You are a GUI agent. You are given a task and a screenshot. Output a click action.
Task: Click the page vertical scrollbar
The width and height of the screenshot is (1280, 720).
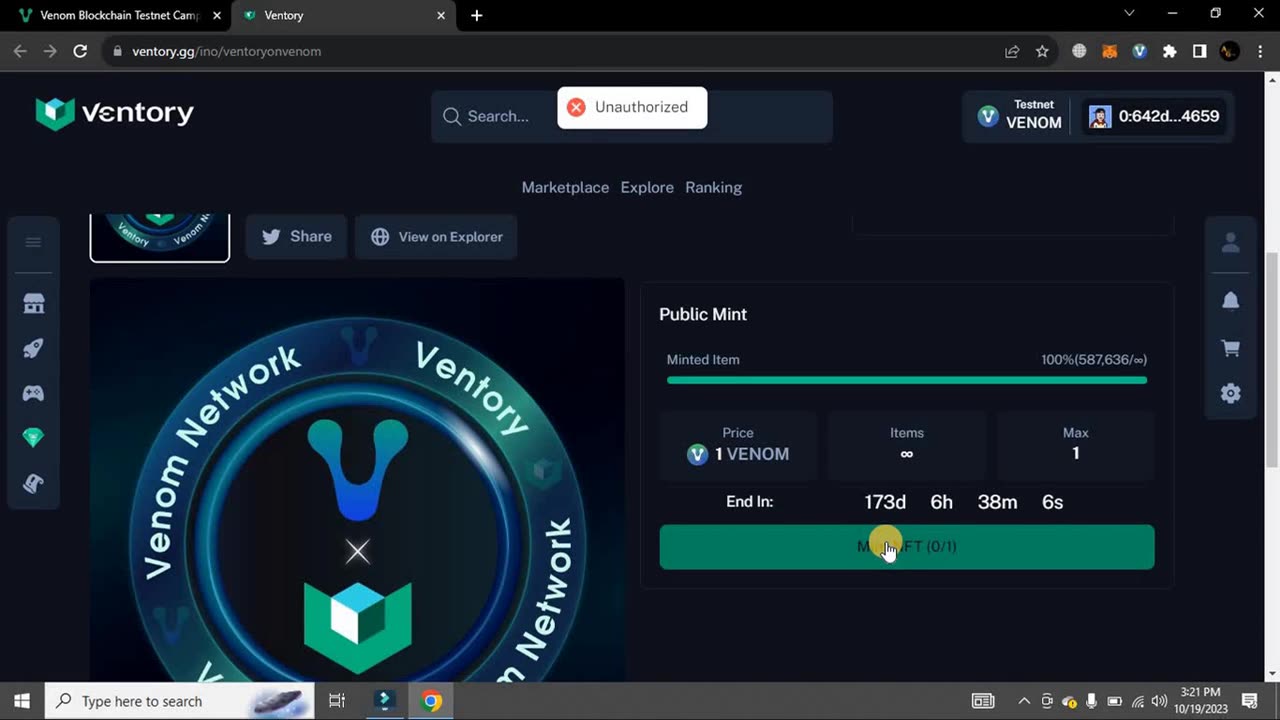coord(1272,359)
